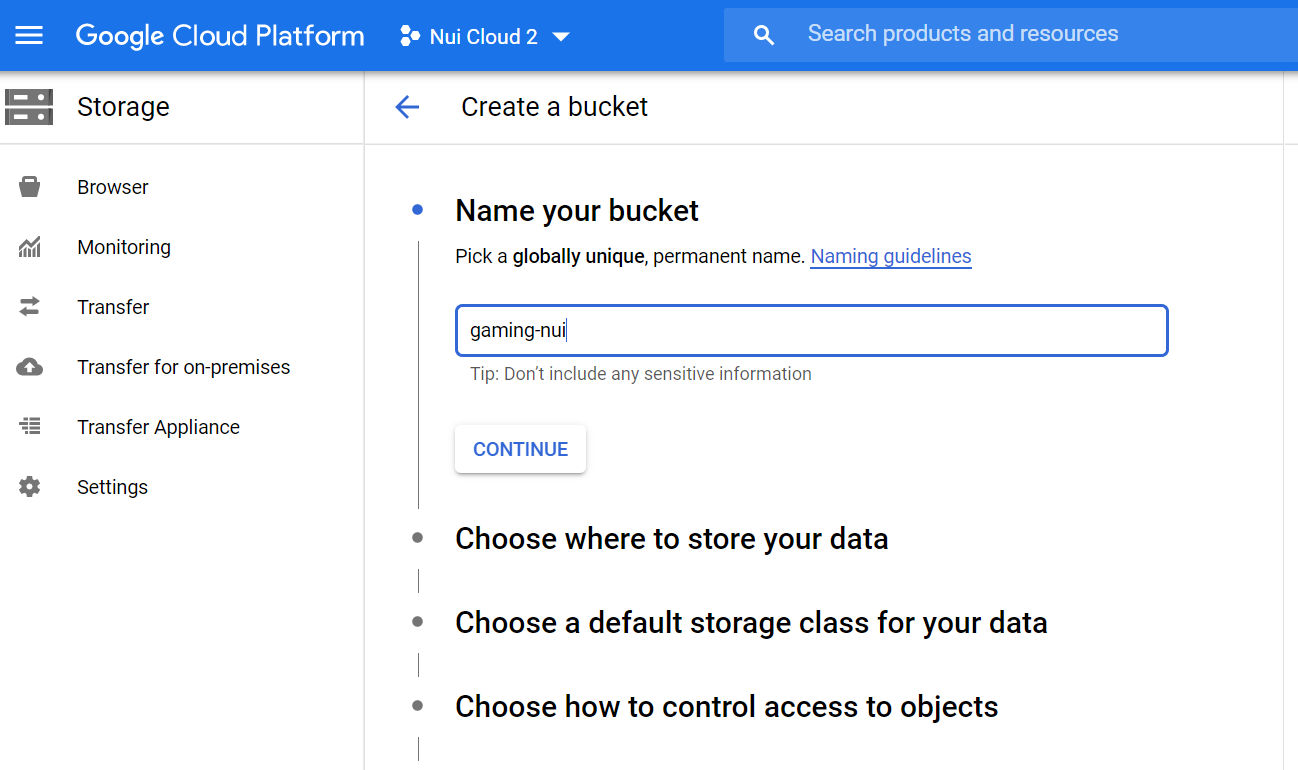1298x770 pixels.
Task: Click the bucket name input field
Action: pyautogui.click(x=811, y=330)
